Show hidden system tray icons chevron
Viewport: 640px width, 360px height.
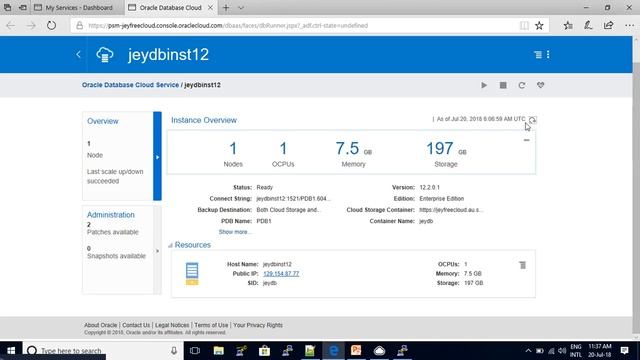[x=528, y=351]
